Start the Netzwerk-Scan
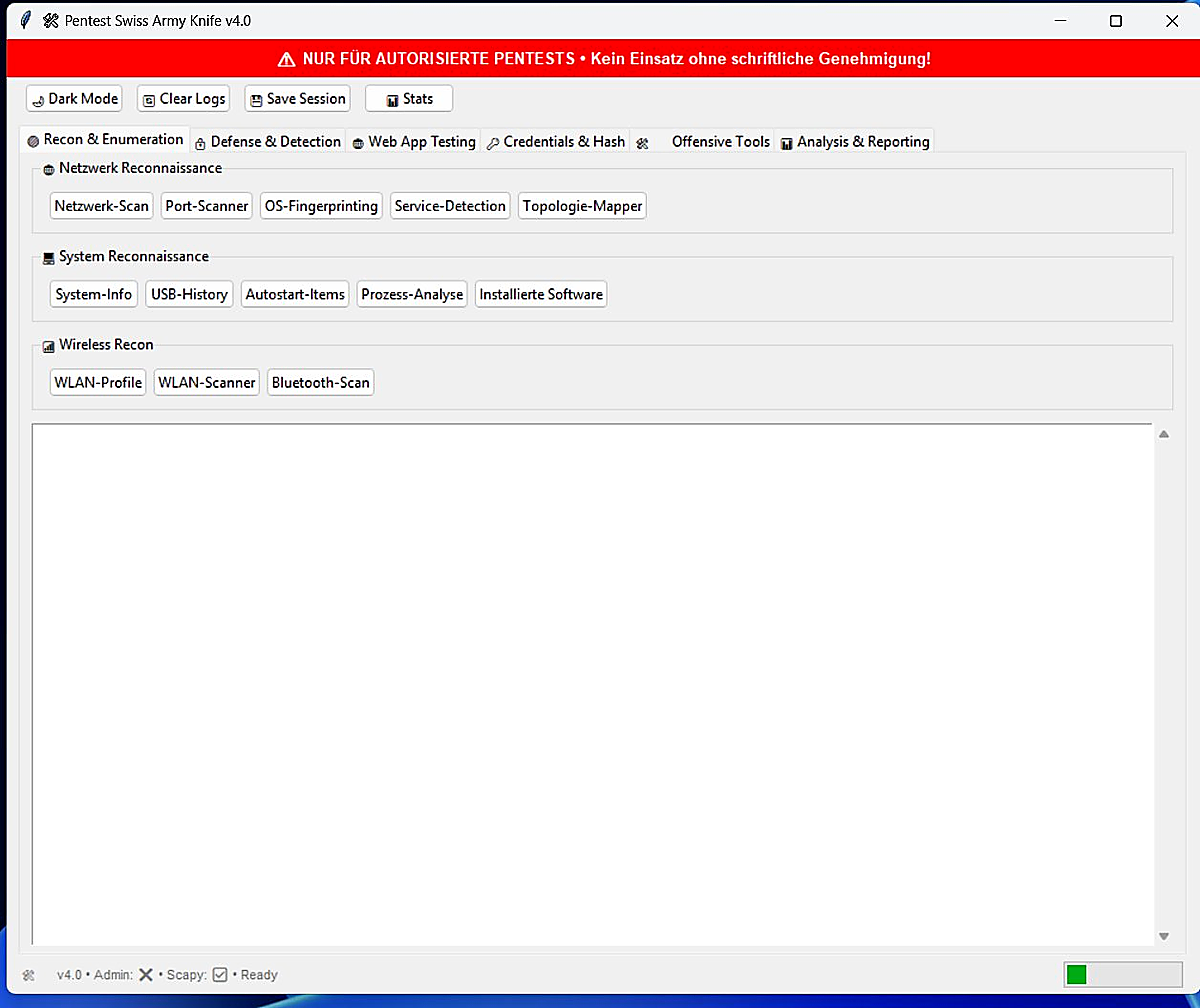The image size is (1200, 1008). click(101, 206)
